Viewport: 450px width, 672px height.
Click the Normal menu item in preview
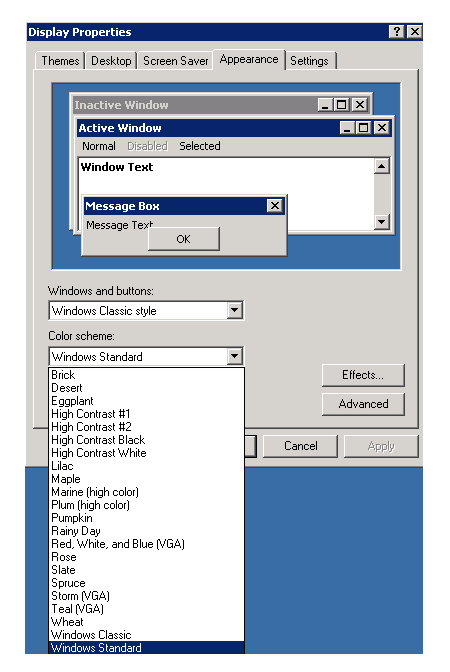pos(99,146)
